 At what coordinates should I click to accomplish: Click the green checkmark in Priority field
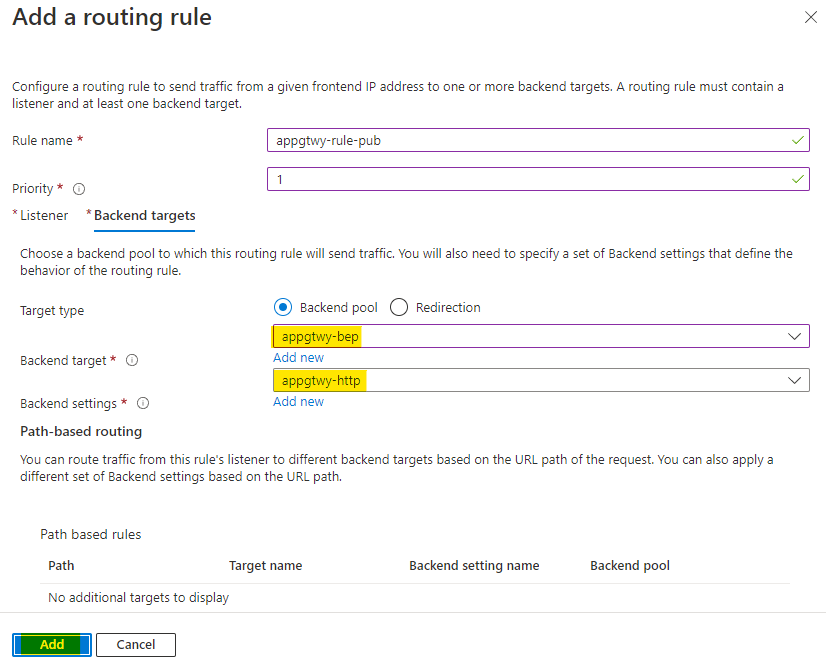pos(797,178)
